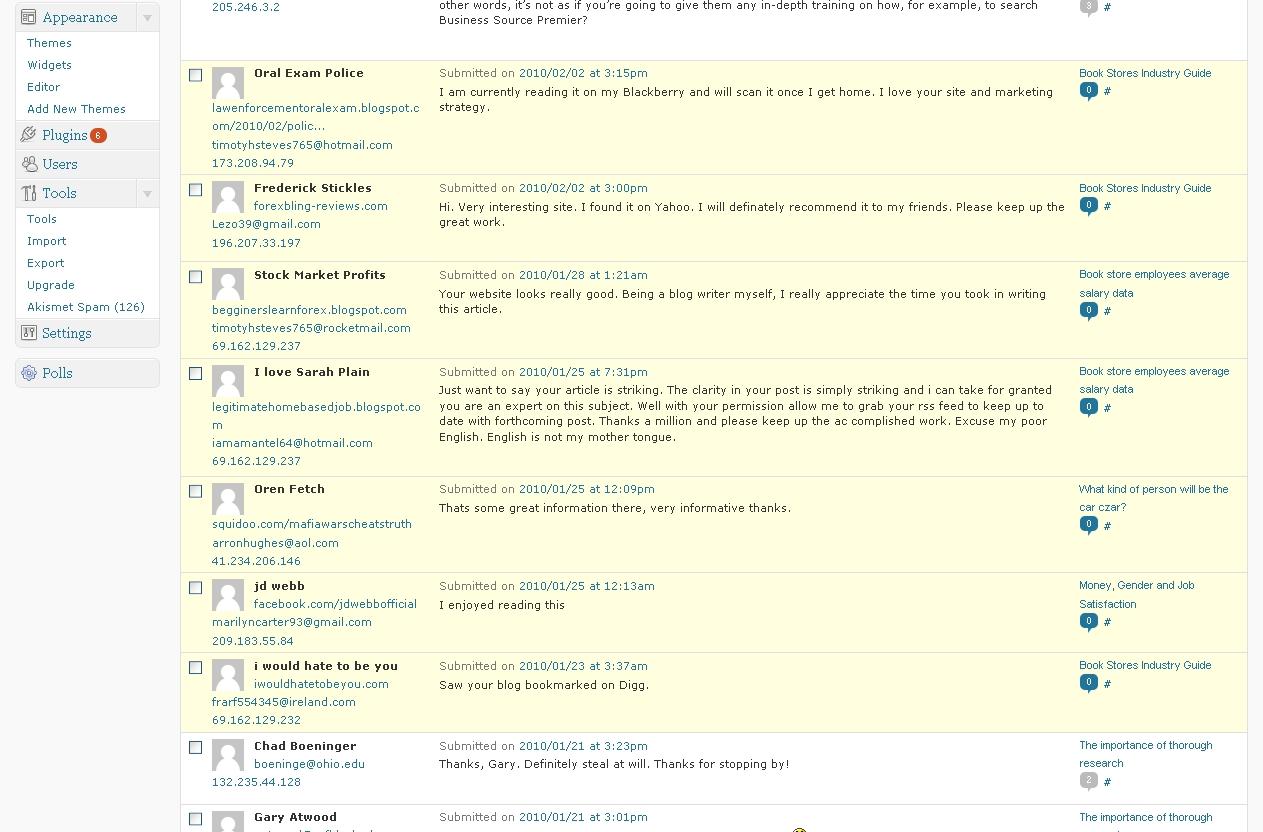Screen dimensions: 1263x832
Task: Open the Widgets submenu item
Action: (49, 65)
